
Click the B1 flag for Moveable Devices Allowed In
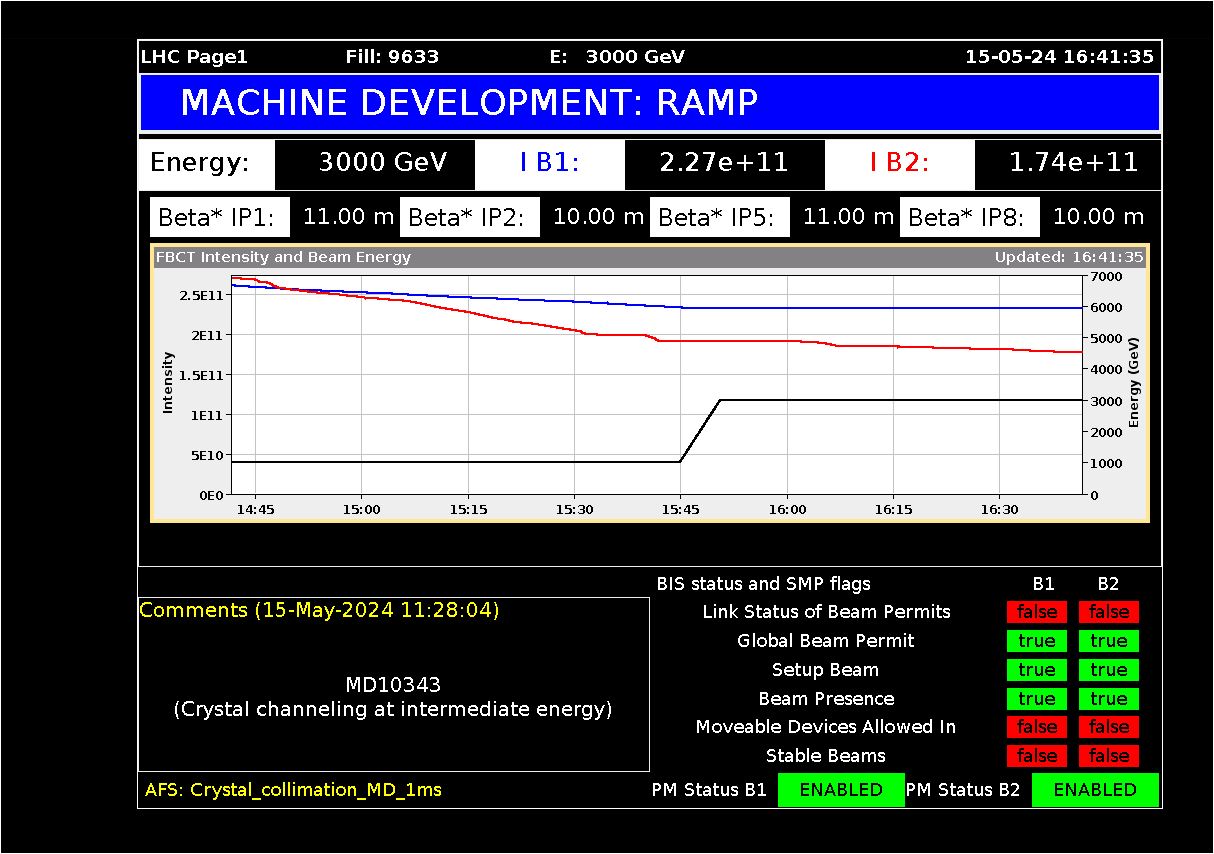(1037, 727)
